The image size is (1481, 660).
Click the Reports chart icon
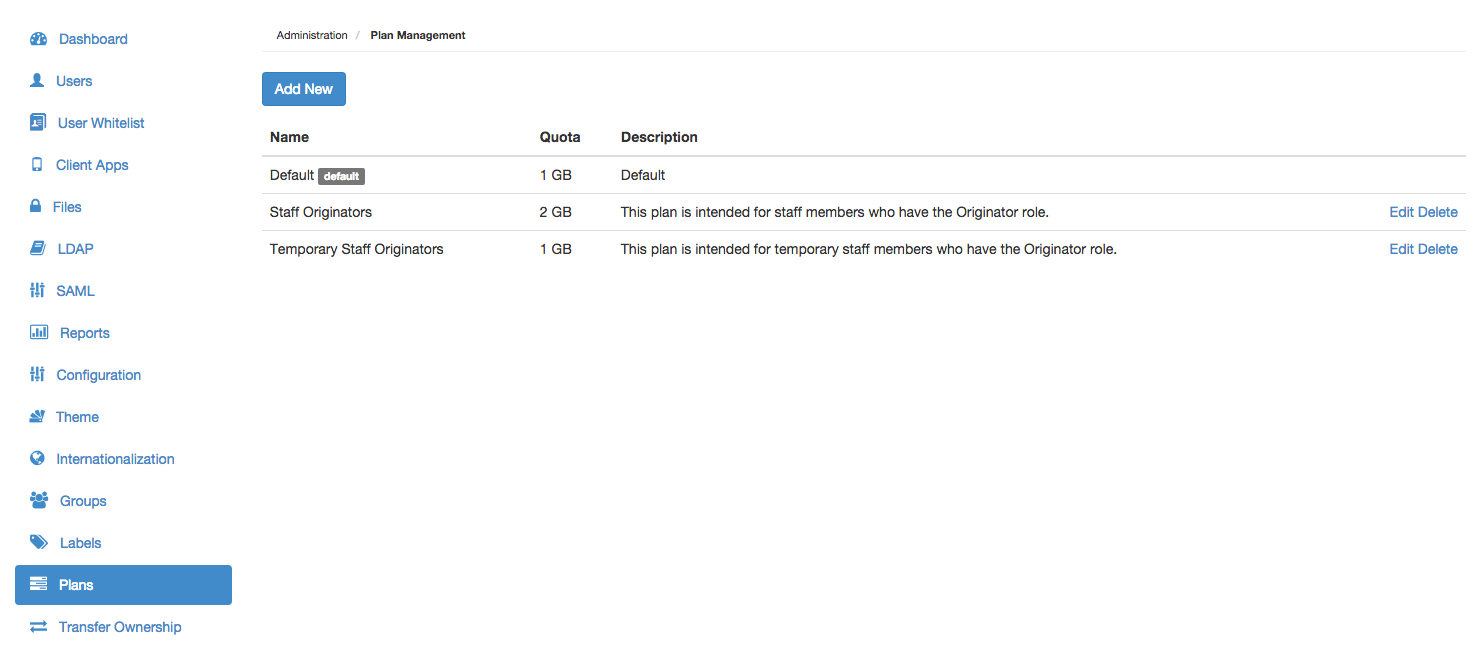(x=39, y=333)
